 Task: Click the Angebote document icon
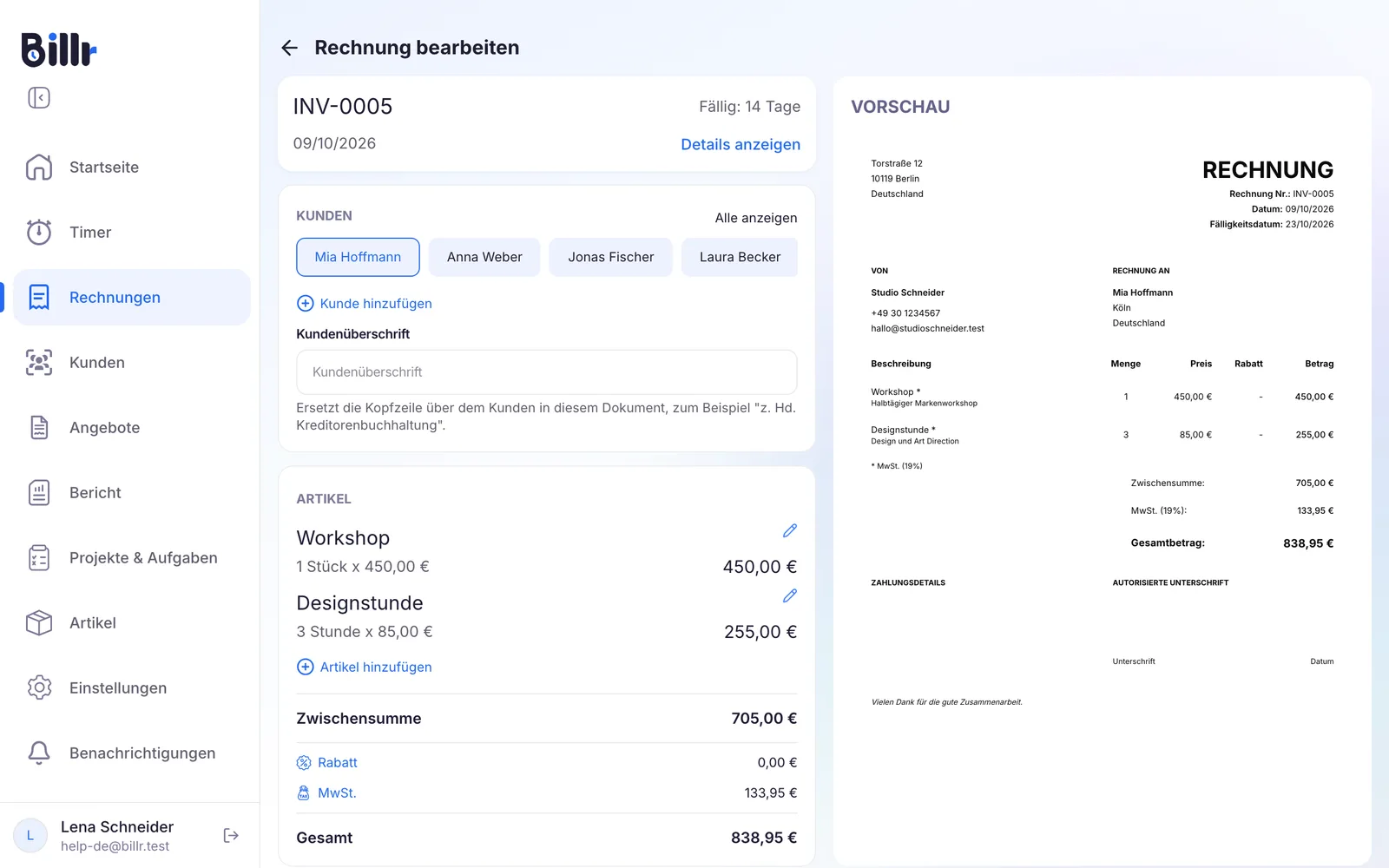tap(39, 427)
